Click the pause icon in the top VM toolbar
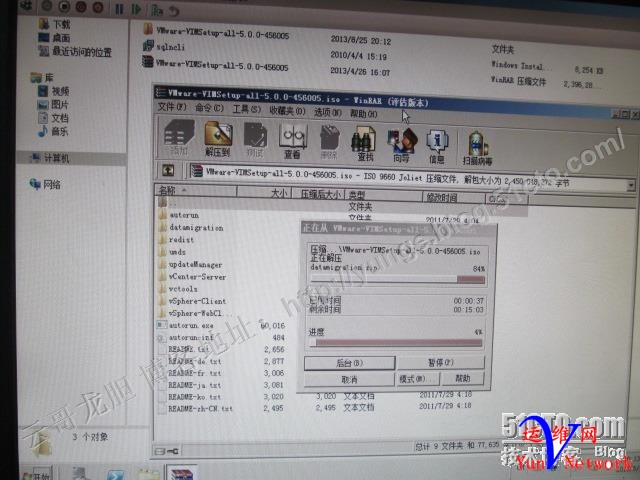Viewport: 640px width, 480px height. pyautogui.click(x=119, y=9)
